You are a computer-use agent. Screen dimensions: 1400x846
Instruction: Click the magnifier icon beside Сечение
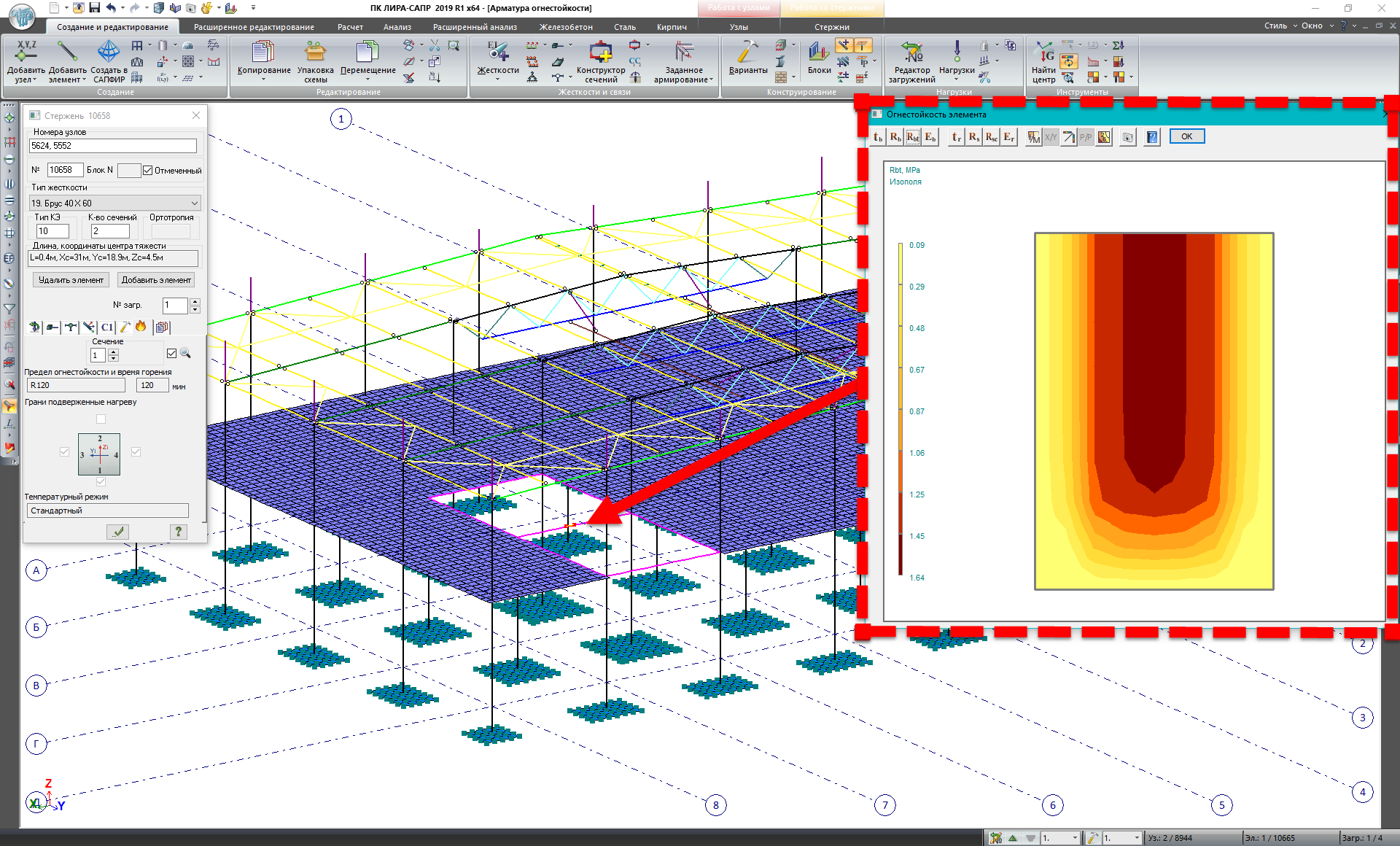(186, 353)
